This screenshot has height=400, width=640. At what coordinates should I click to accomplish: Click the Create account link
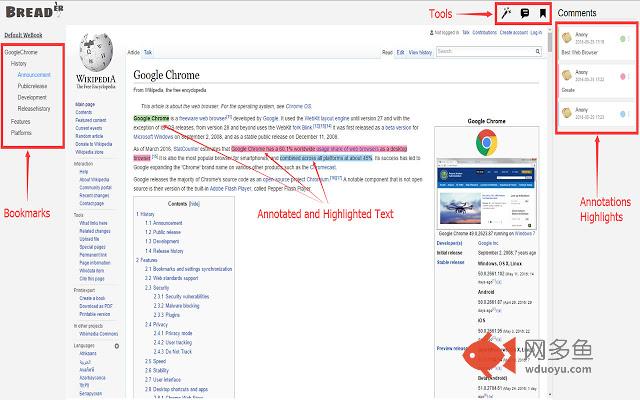pos(513,32)
